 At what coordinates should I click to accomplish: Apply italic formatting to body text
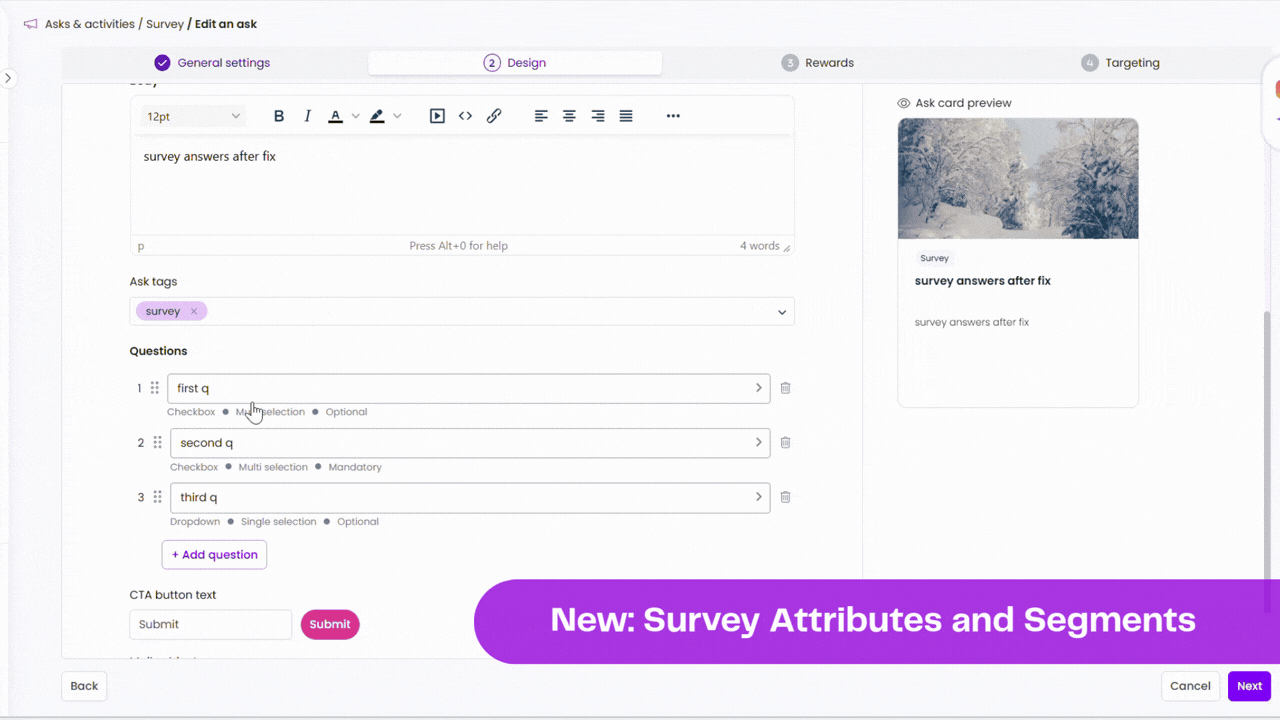click(x=307, y=115)
